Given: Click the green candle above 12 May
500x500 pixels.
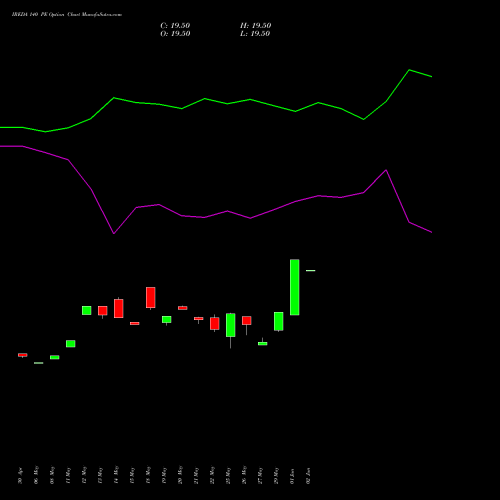Looking at the screenshot, I should pyautogui.click(x=87, y=310).
